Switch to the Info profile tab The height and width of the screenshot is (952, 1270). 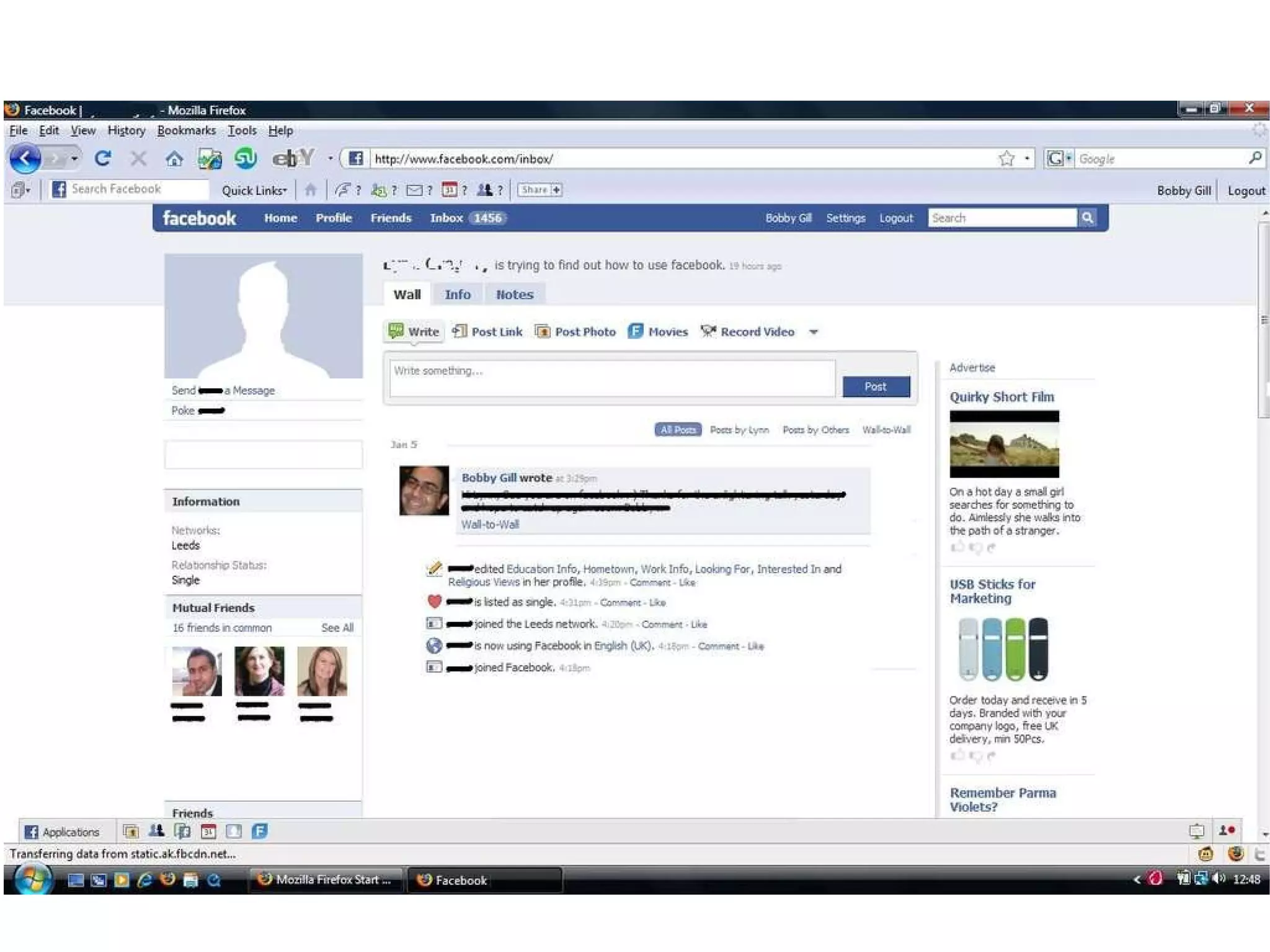458,295
